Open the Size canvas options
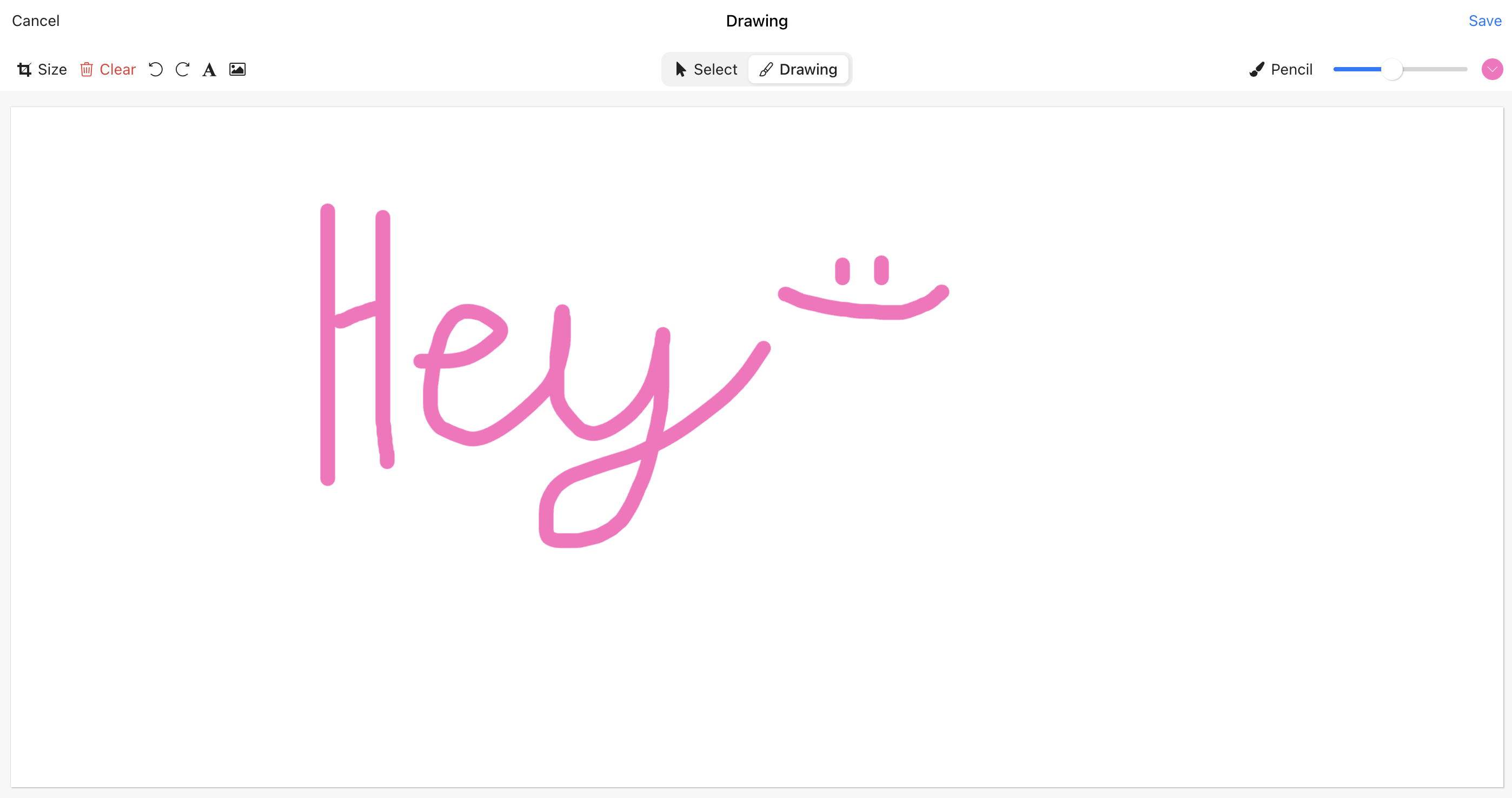 pyautogui.click(x=52, y=69)
